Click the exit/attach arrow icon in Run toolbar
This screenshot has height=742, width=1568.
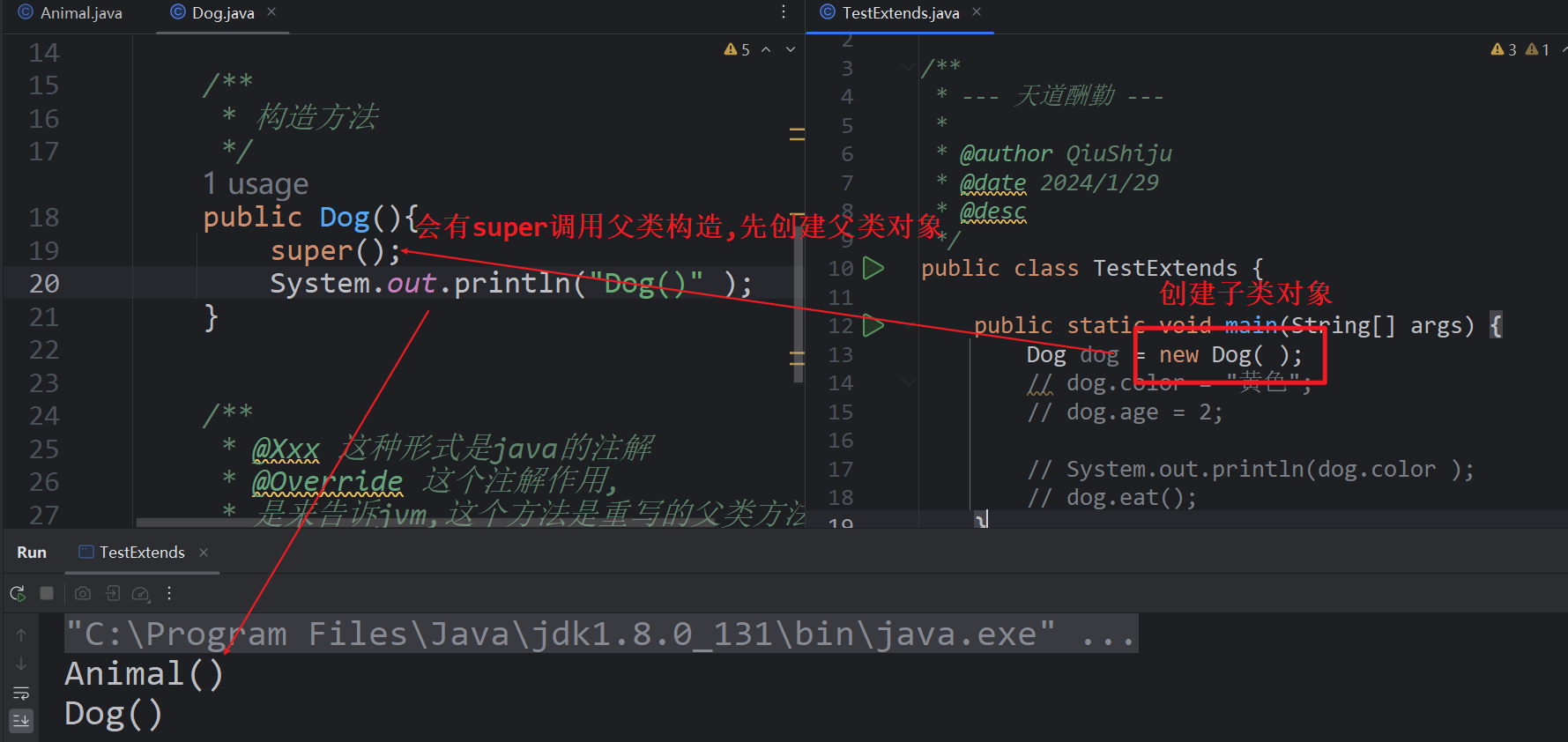click(x=113, y=593)
